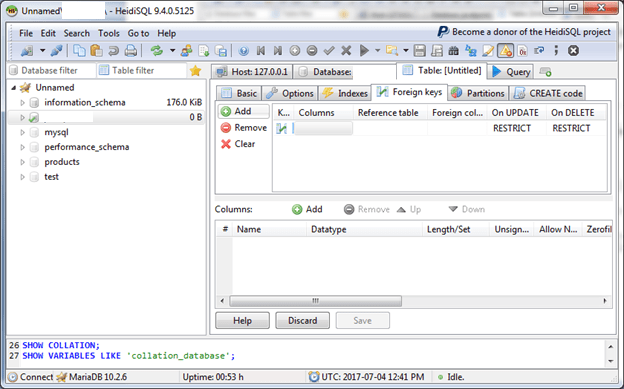Click the Table filter field
Screen dimensions: 624x389
point(142,70)
